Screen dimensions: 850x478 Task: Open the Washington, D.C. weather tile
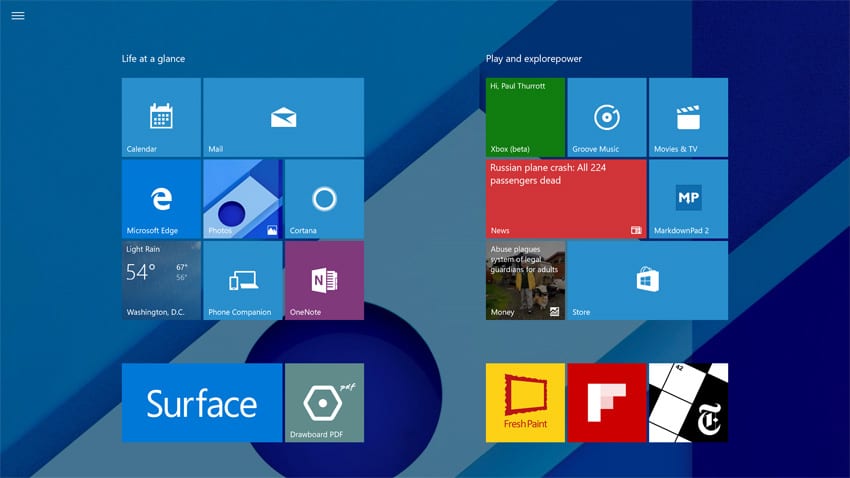pyautogui.click(x=161, y=280)
